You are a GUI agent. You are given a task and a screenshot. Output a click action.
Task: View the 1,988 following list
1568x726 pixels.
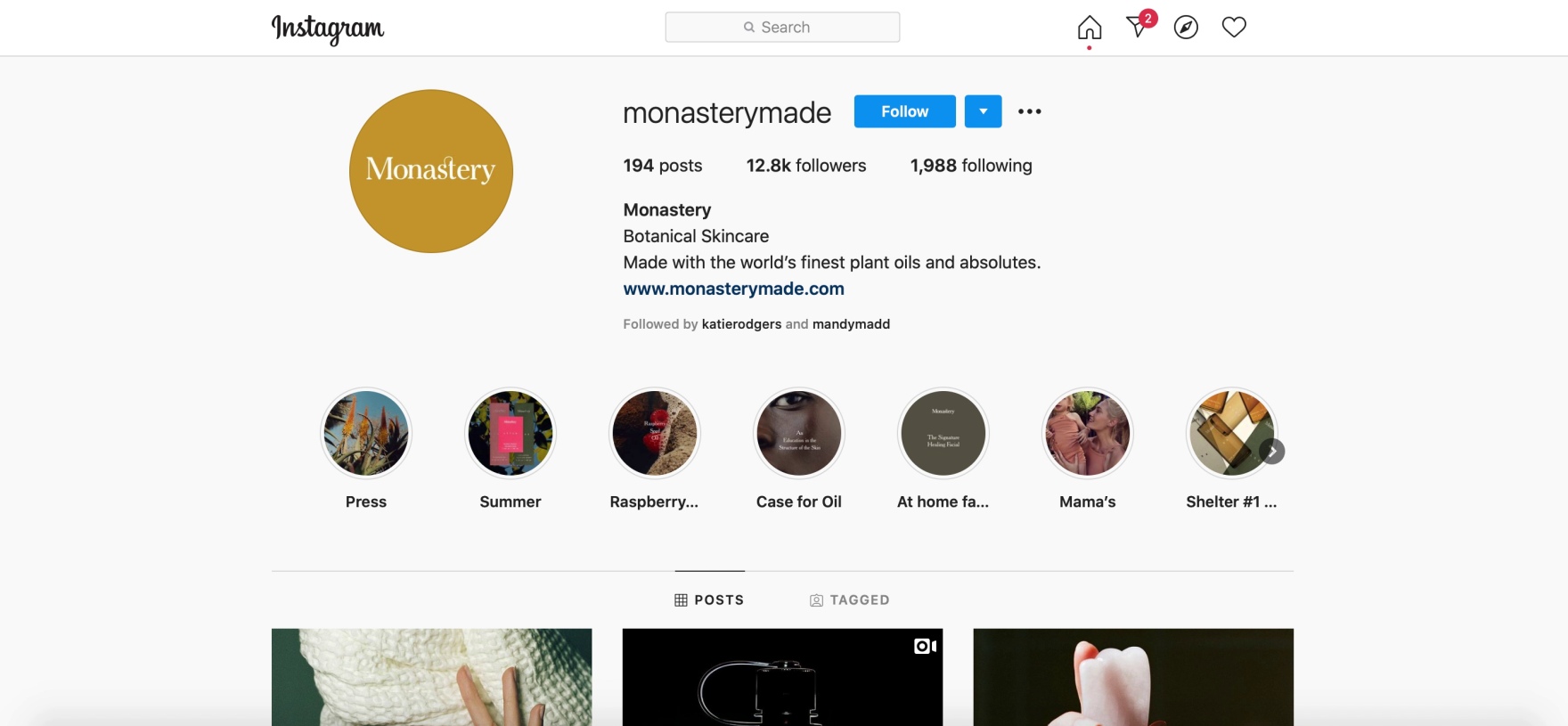pyautogui.click(x=971, y=166)
